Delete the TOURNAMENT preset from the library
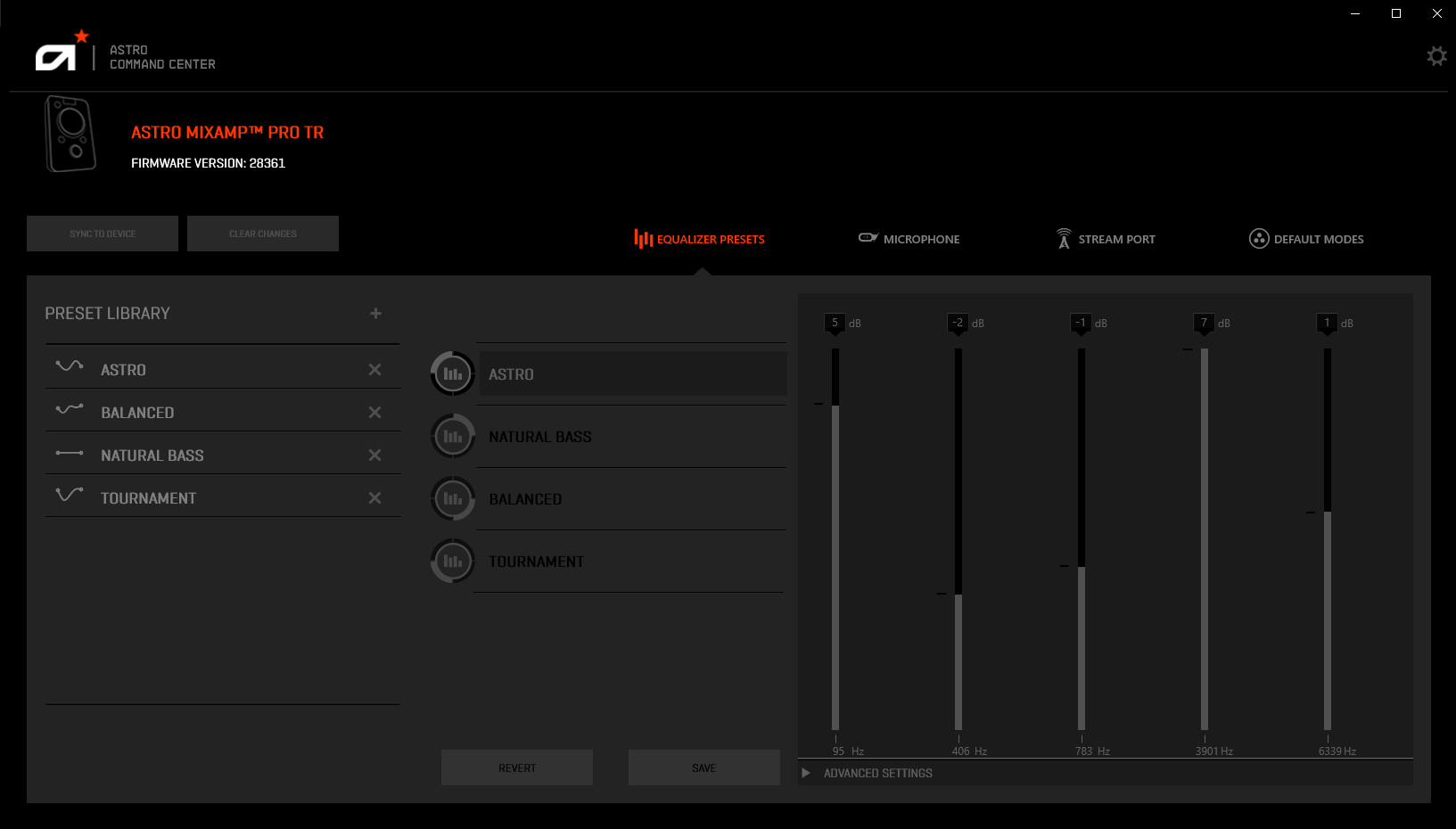Image resolution: width=1456 pixels, height=829 pixels. click(x=374, y=497)
